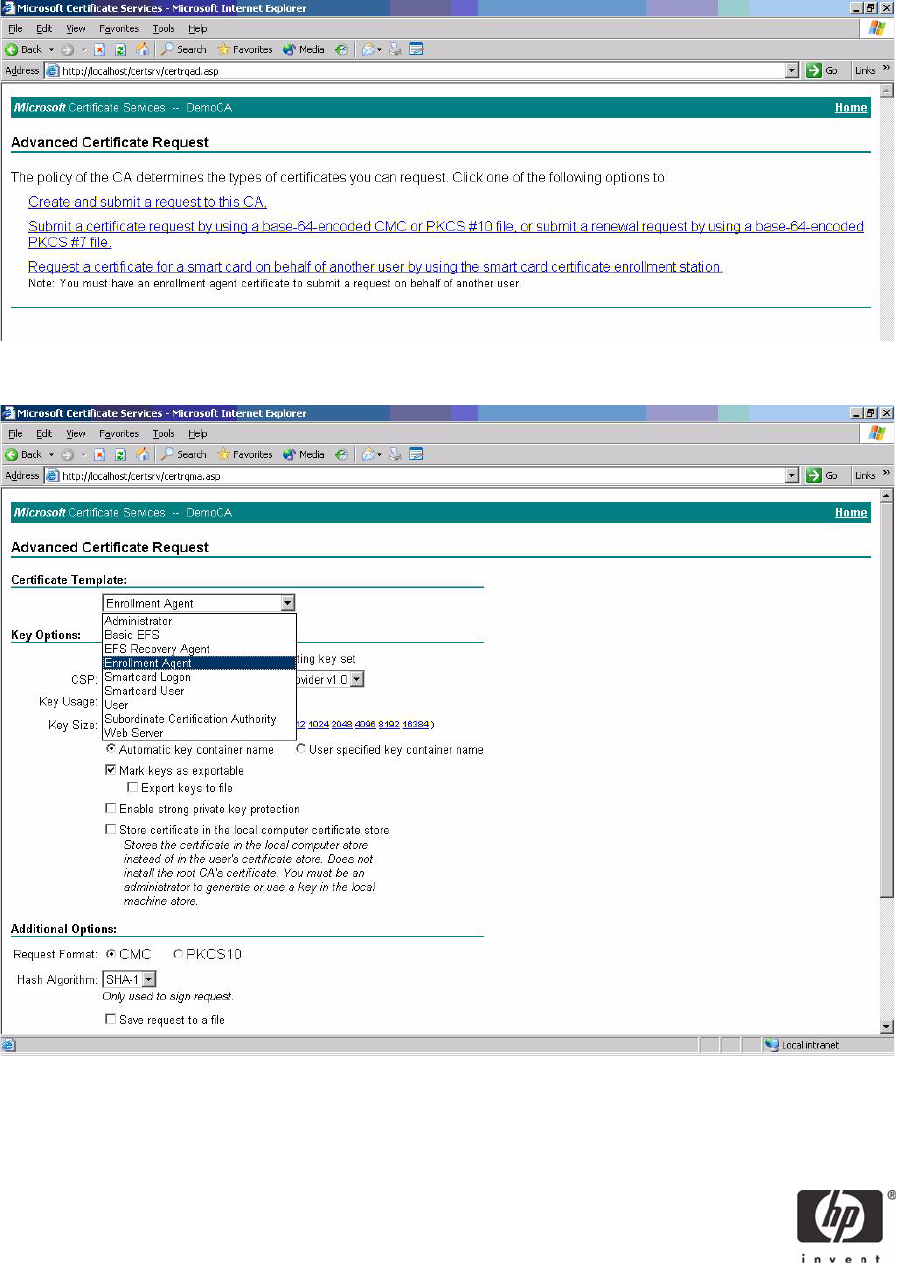Click smart card enrollment station request link
Screen dimensions: 897x1280
(x=375, y=267)
